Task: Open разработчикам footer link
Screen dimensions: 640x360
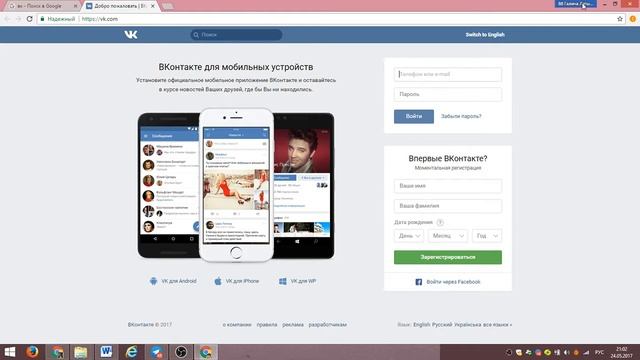Action: click(327, 325)
